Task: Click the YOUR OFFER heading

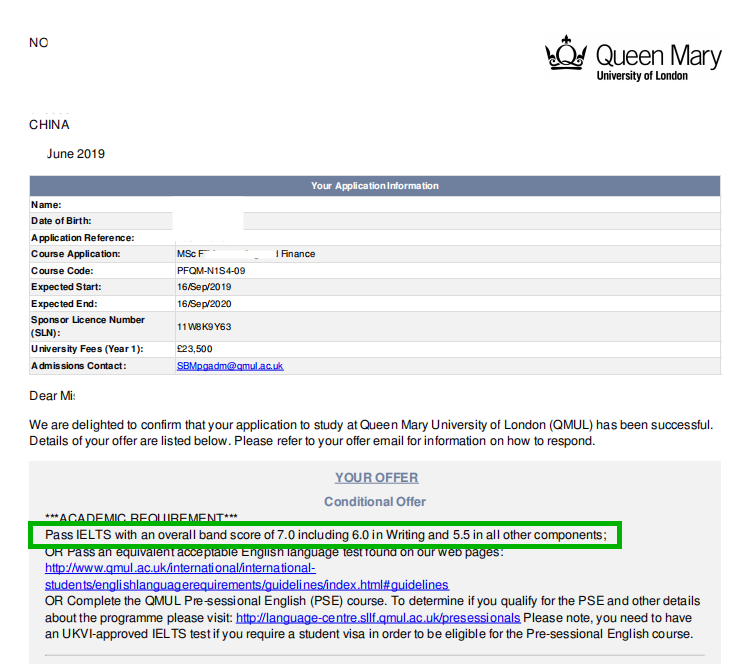Action: tap(376, 478)
